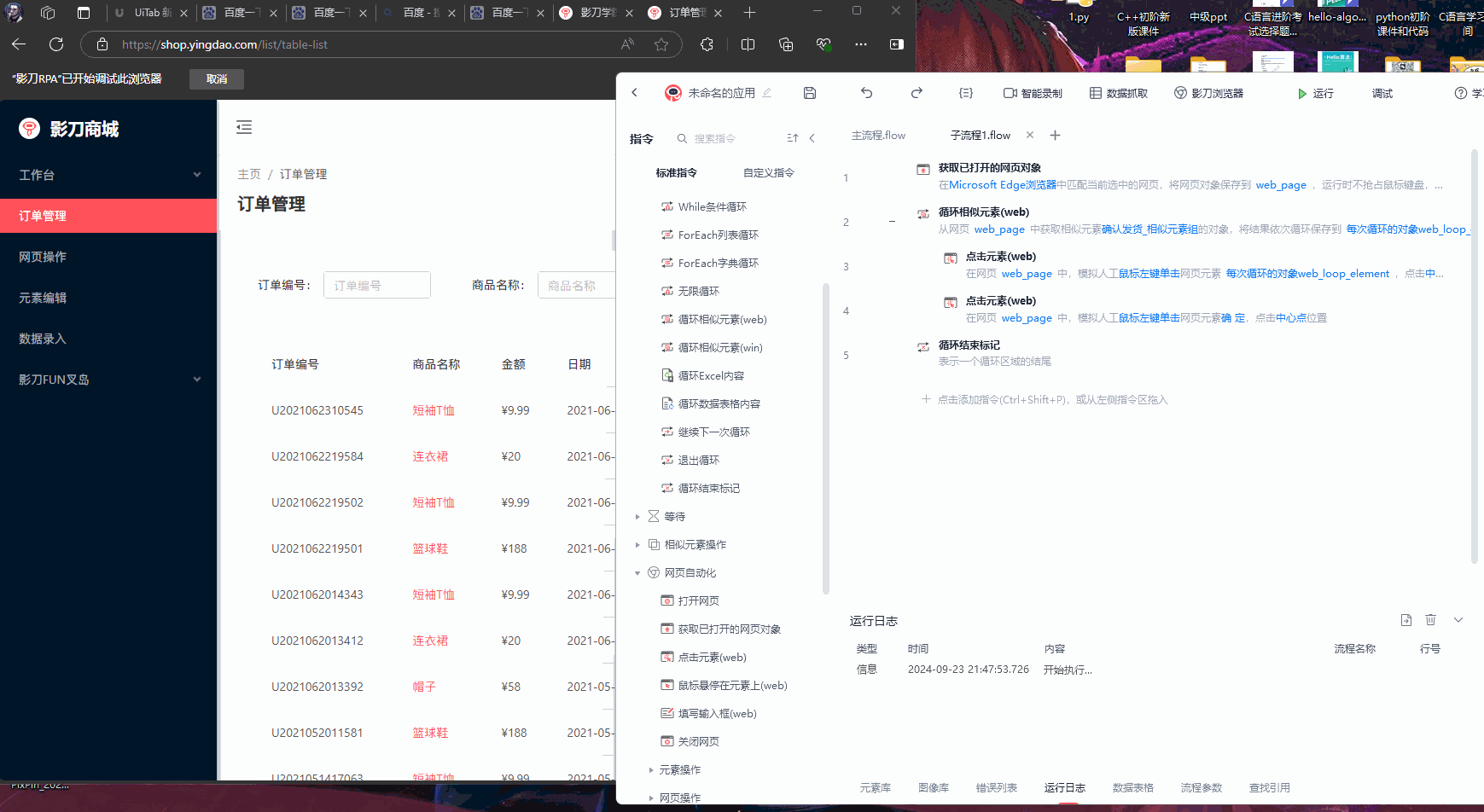Screen dimensions: 1484x812
Task: Switch to 标准指令 tab
Action: (x=677, y=172)
